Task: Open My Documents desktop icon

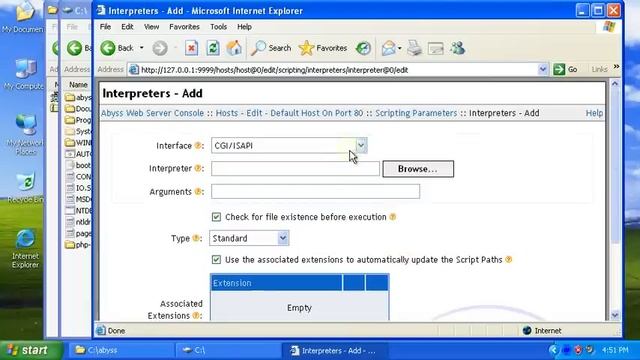Action: [23, 17]
